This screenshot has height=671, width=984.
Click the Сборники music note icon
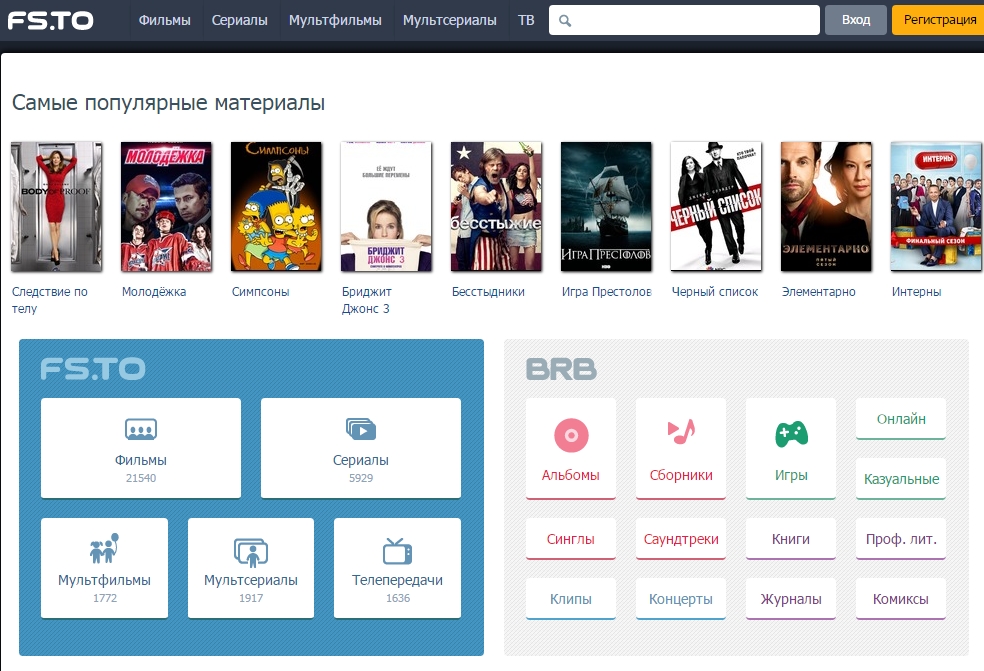(681, 432)
